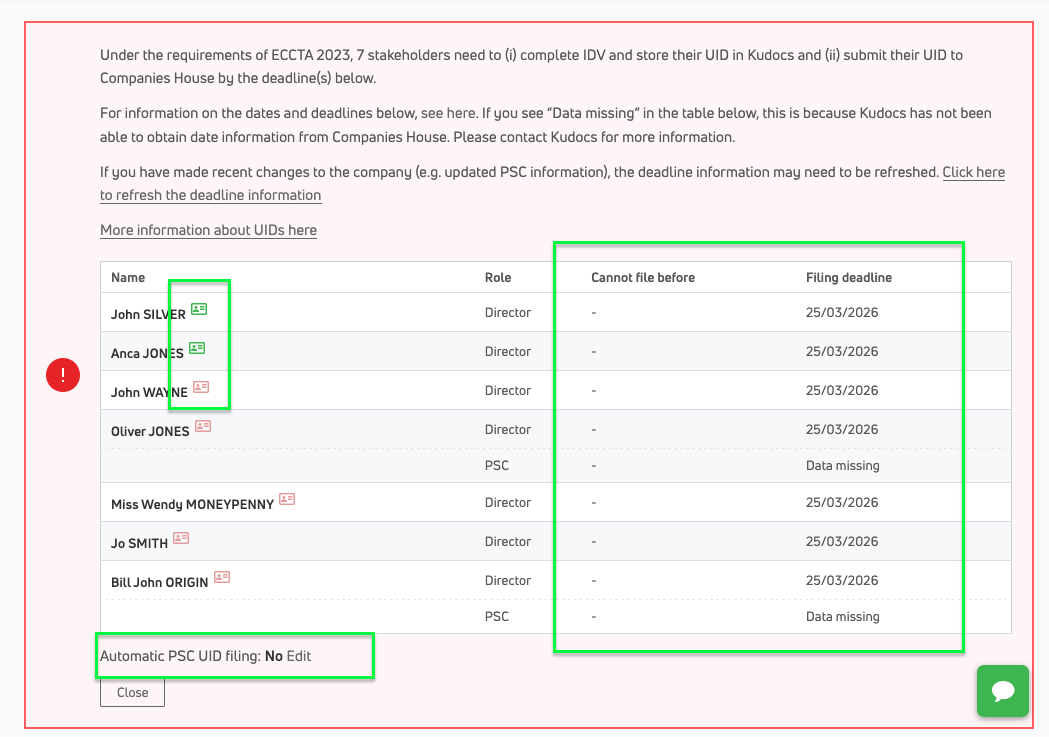
Task: Click 'Data missing' in Oliver JONES's PSC row
Action: pos(842,465)
